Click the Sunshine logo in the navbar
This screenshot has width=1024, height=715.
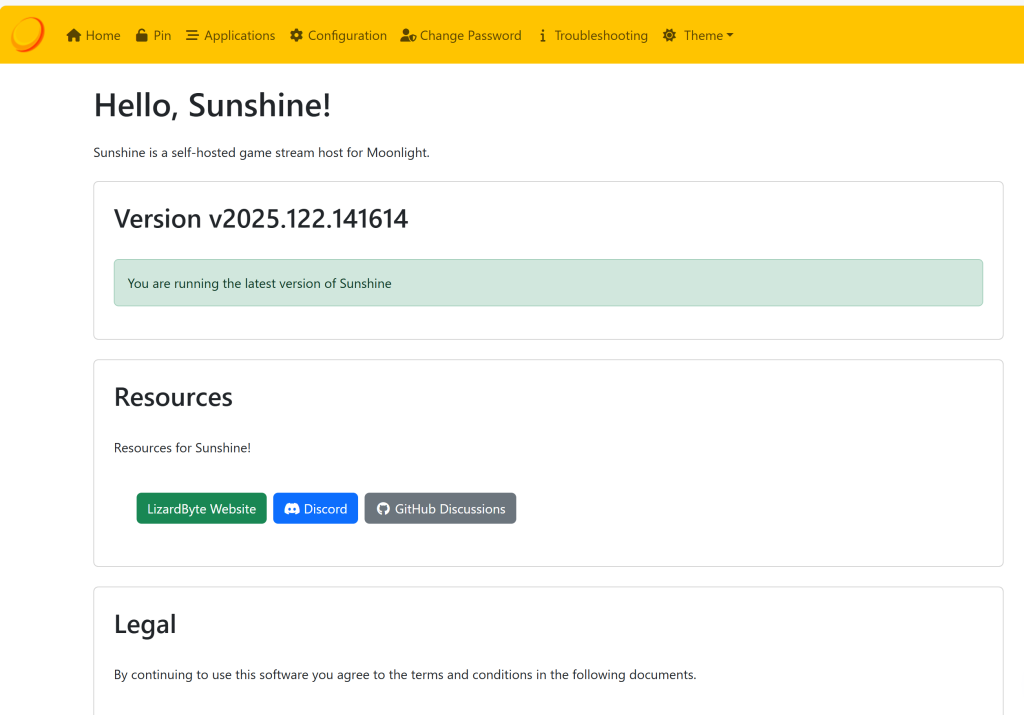coord(27,35)
